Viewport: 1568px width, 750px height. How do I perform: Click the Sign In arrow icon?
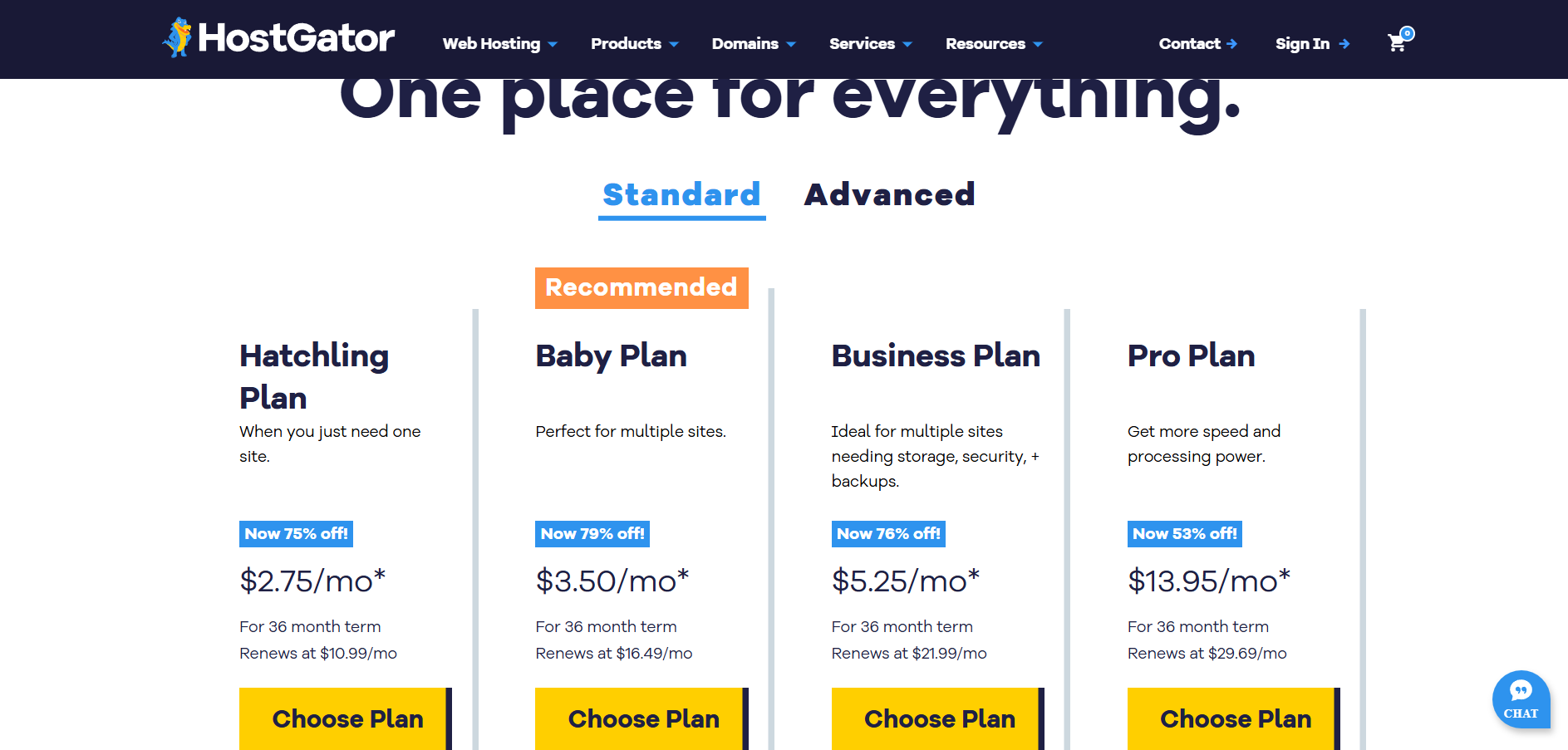point(1344,44)
